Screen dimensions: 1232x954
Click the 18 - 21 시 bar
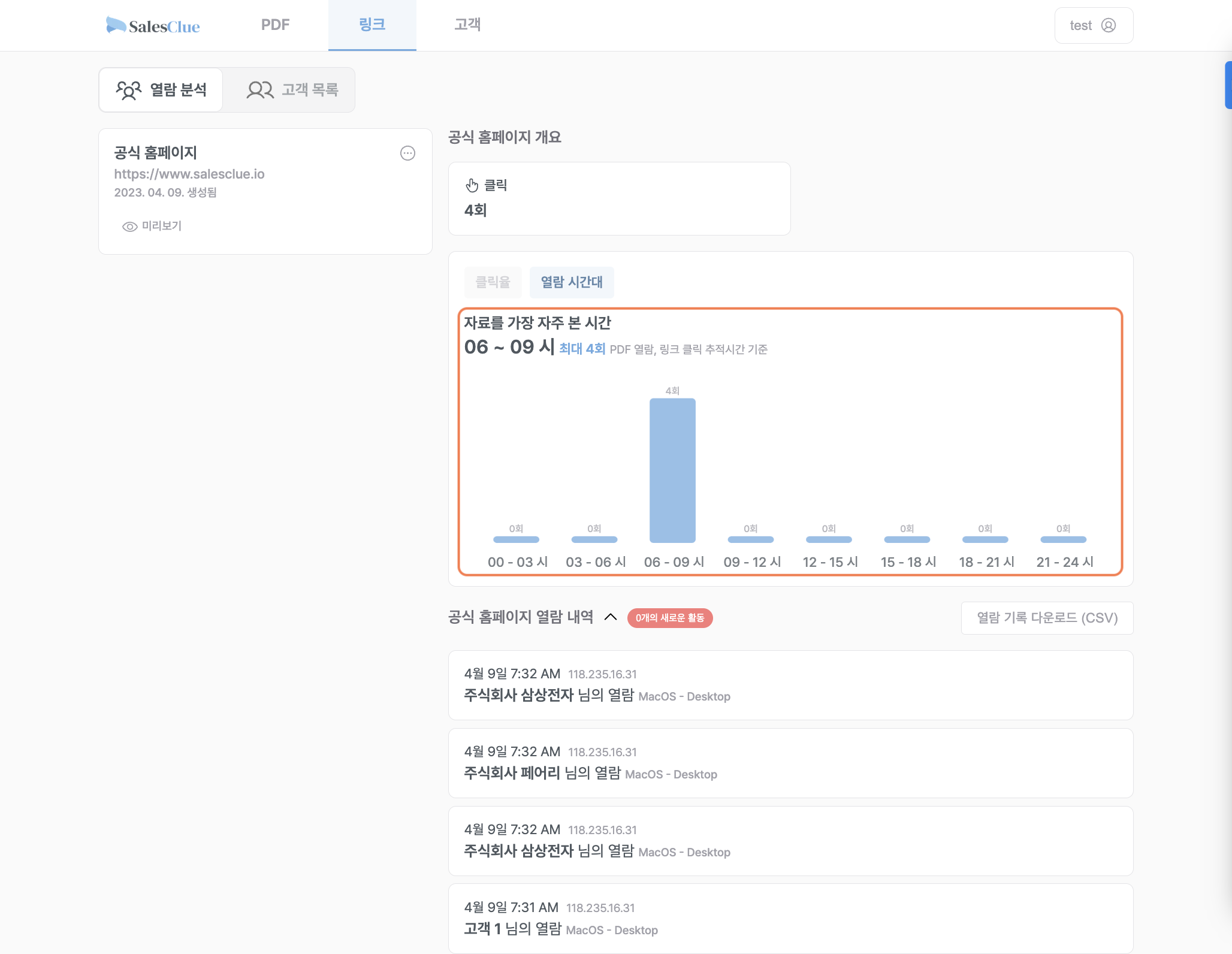(985, 539)
